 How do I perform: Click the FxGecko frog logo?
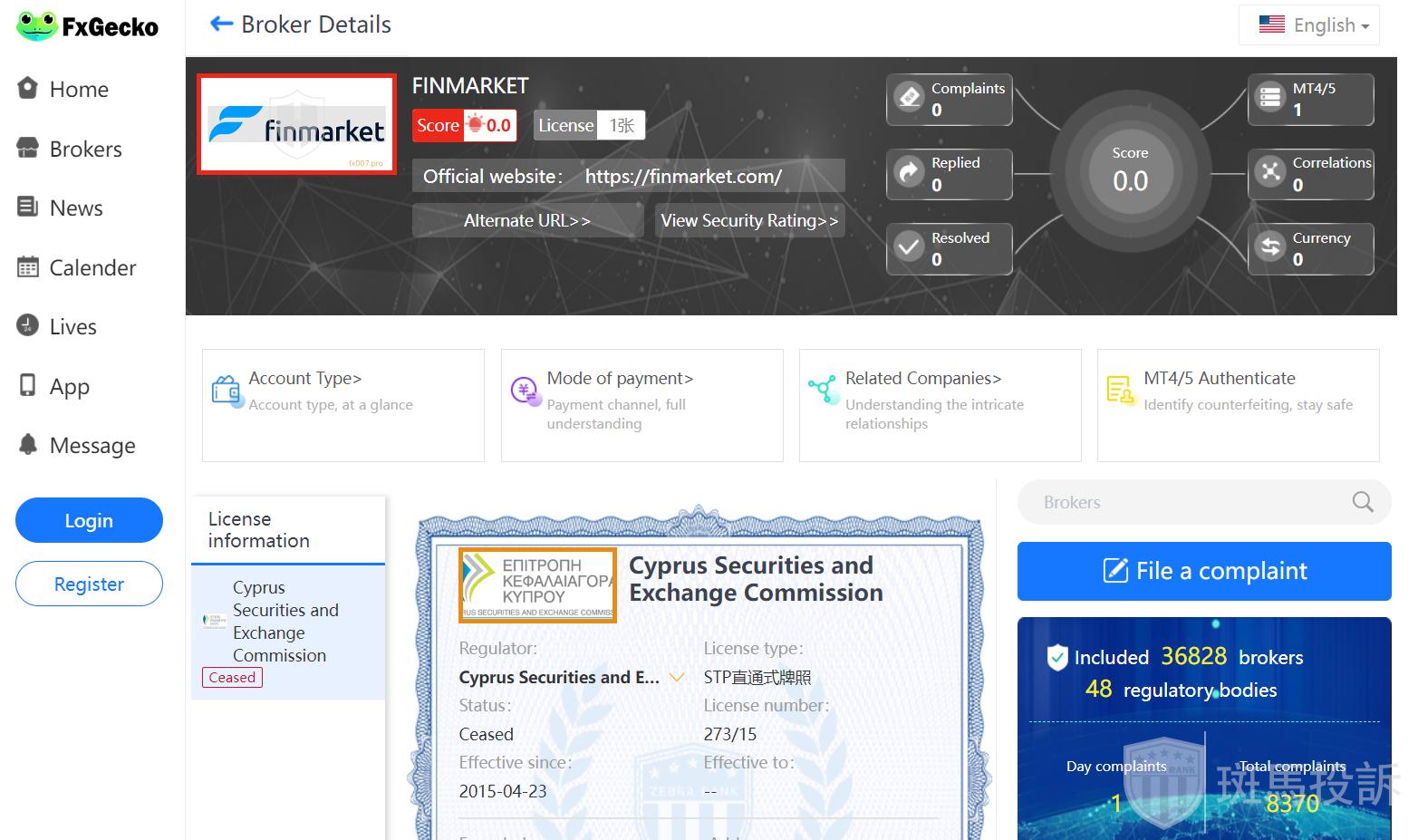[37, 26]
